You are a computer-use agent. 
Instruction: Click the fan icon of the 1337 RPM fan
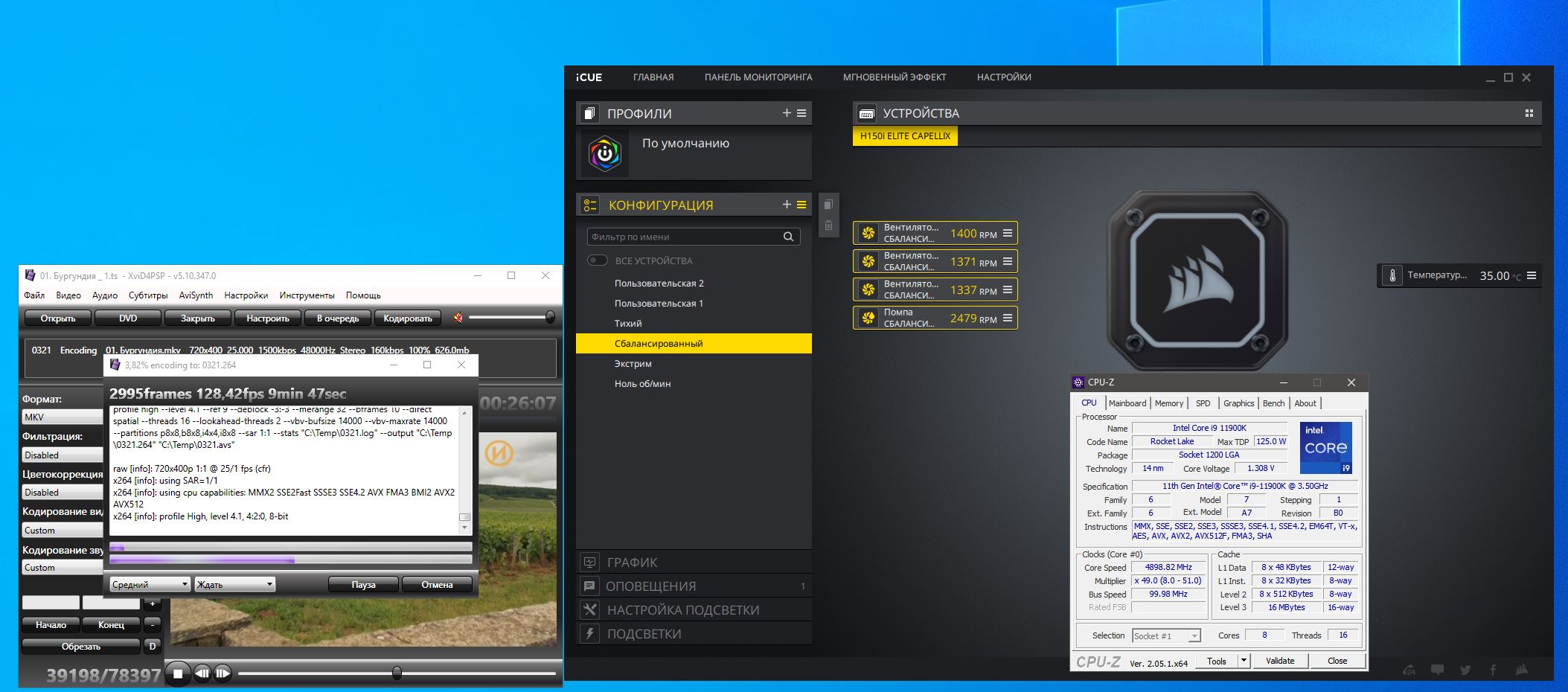[x=868, y=290]
